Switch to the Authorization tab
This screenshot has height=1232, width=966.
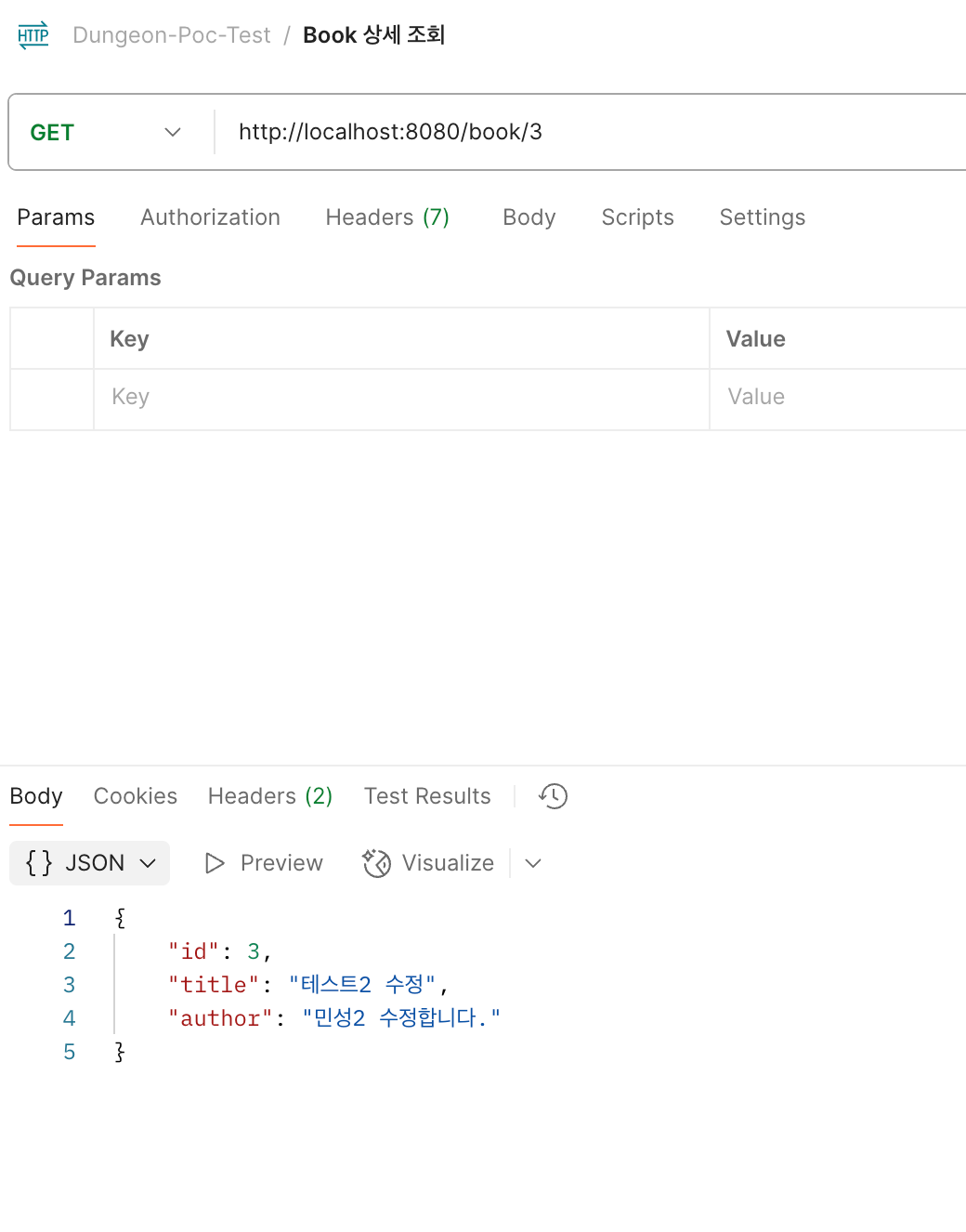coord(210,217)
